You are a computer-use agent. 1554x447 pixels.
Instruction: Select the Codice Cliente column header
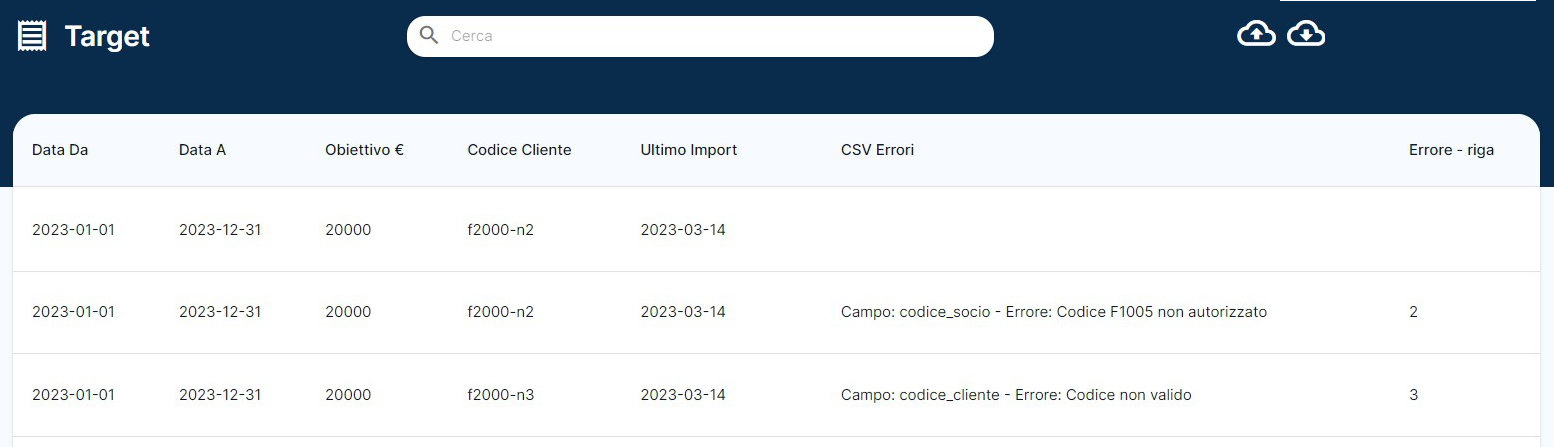click(519, 150)
